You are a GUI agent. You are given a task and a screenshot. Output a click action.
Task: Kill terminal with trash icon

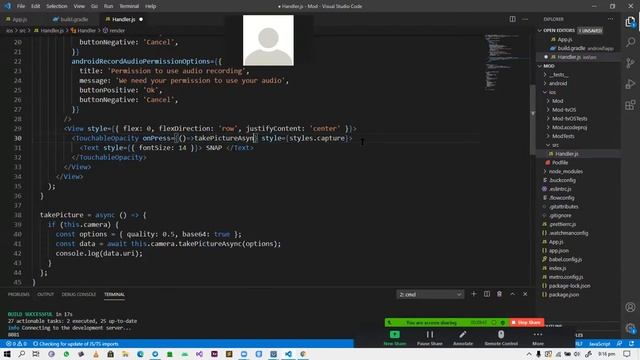pos(499,294)
